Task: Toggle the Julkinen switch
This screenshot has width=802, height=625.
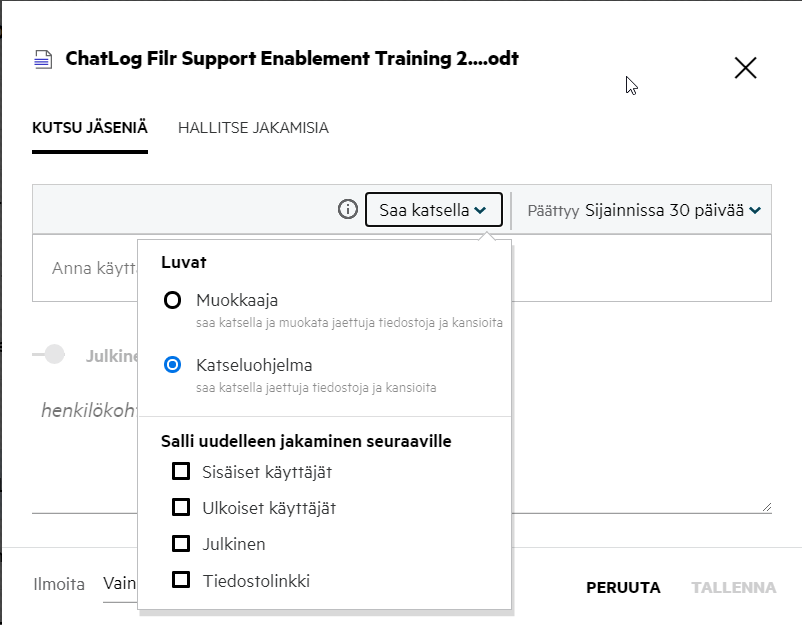Action: [x=48, y=354]
